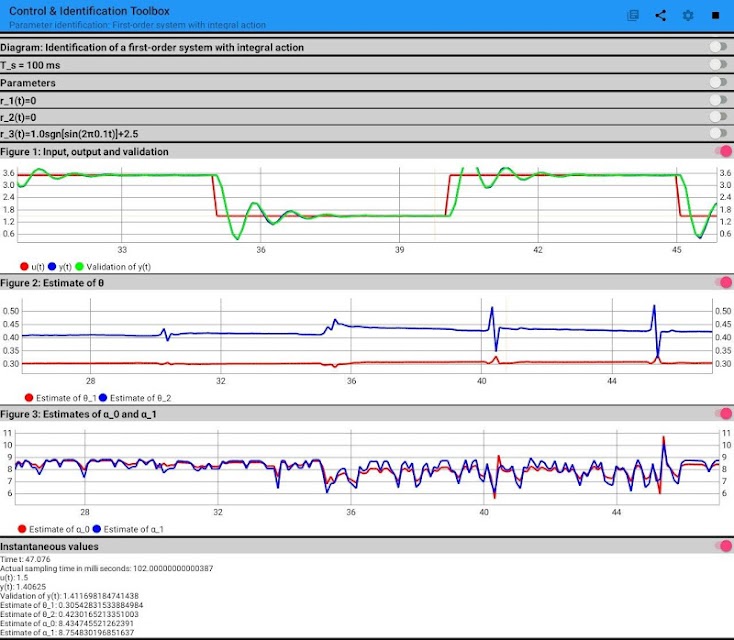
Task: Open settings with the gear icon
Action: 688,15
